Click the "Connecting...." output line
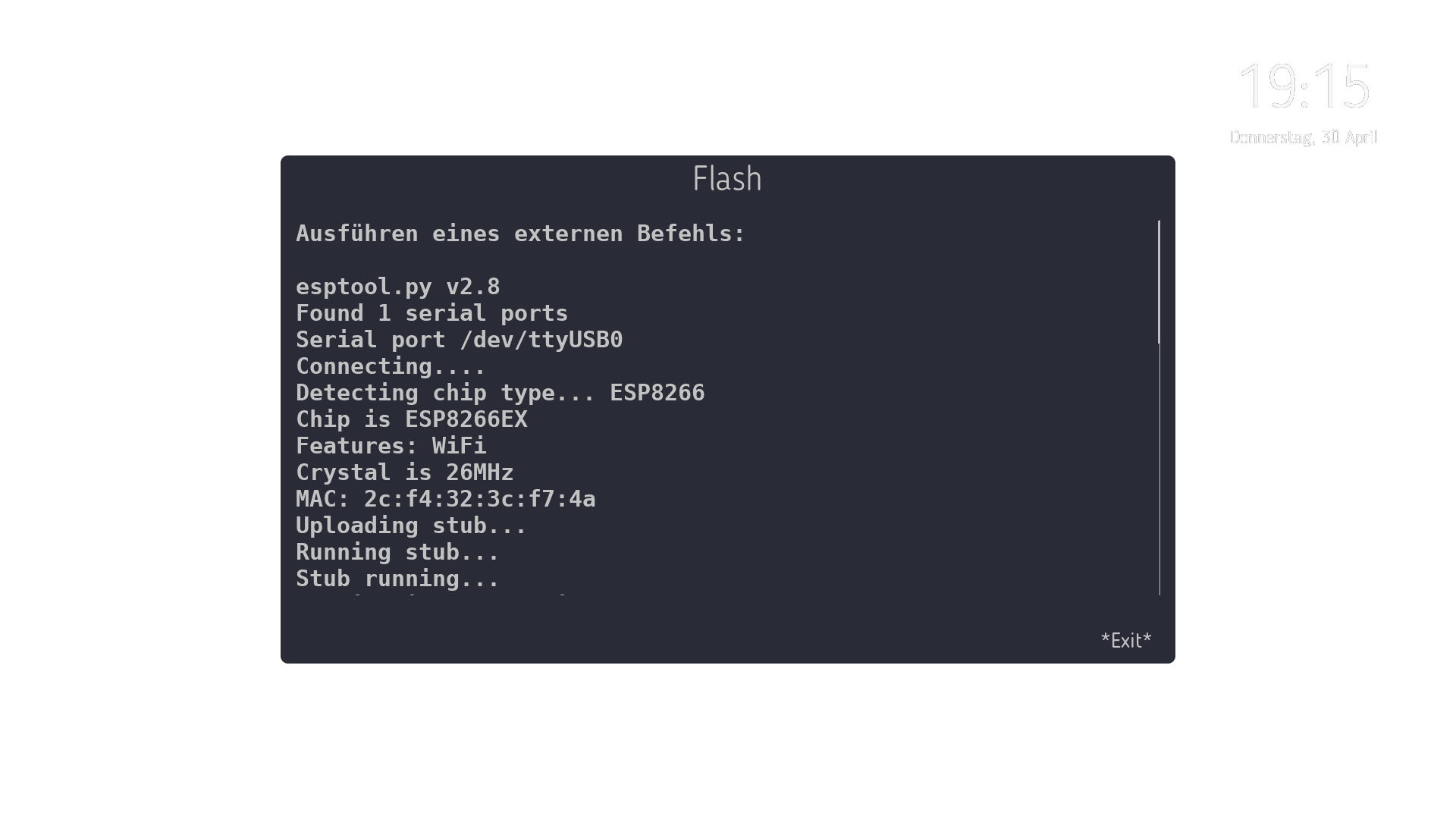 [x=391, y=366]
